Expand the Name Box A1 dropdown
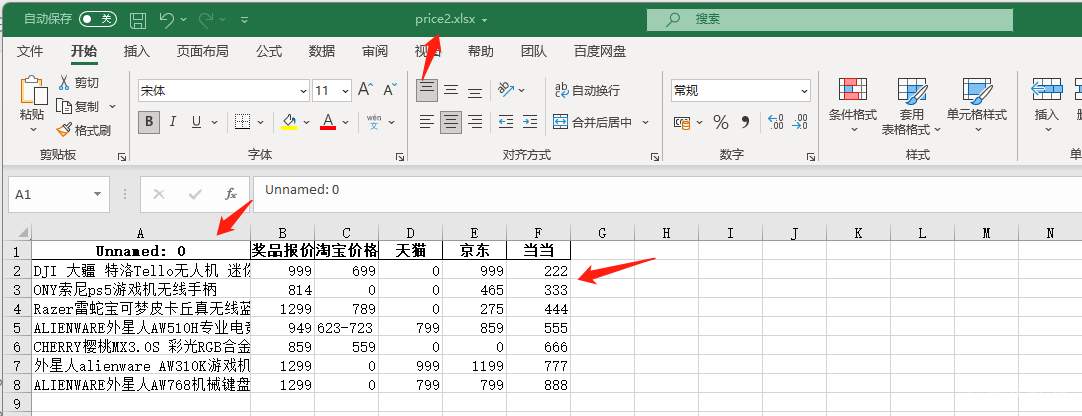Viewport: 1082px width, 416px height. coord(97,195)
